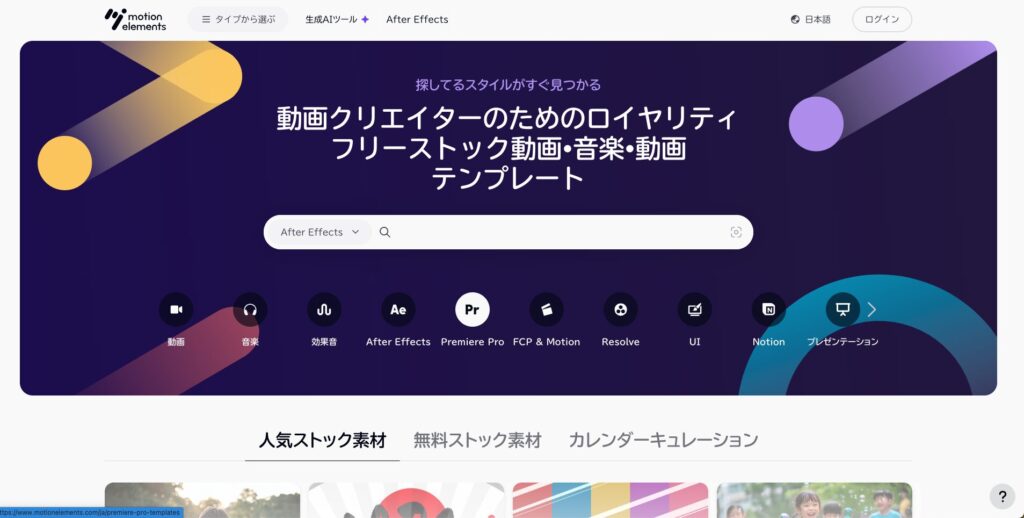The width and height of the screenshot is (1024, 518).
Task: Select the Resolve category icon
Action: pos(620,310)
